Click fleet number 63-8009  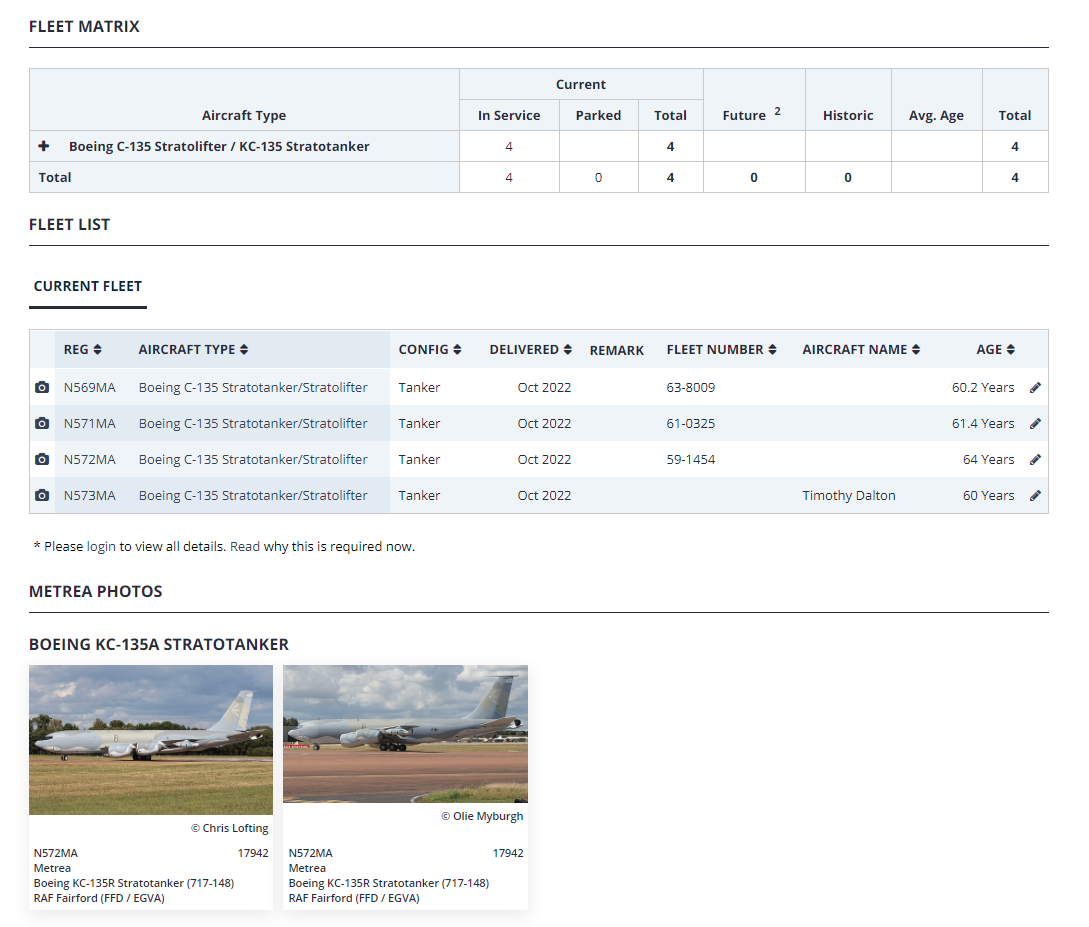click(690, 387)
